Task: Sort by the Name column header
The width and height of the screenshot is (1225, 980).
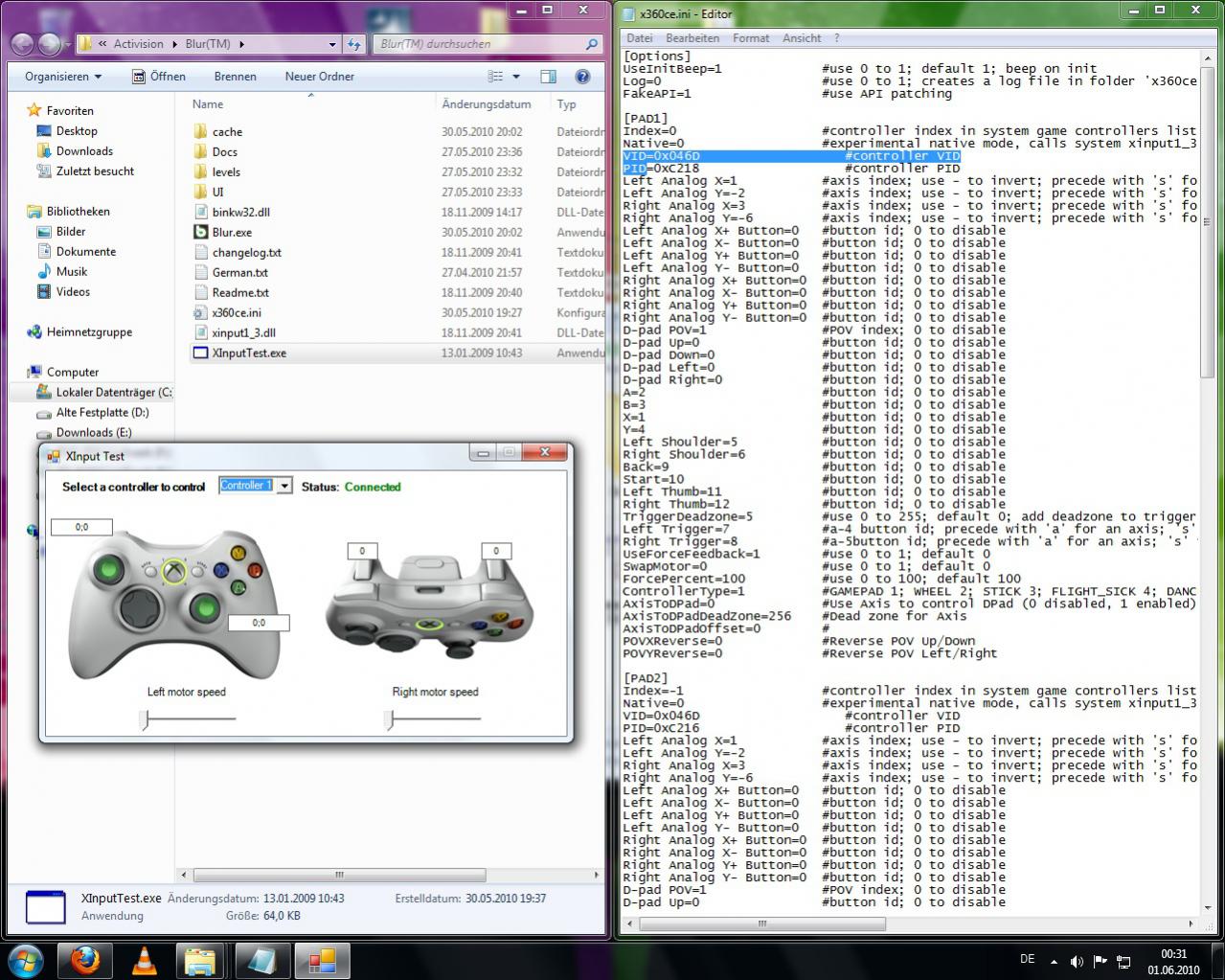Action: pyautogui.click(x=207, y=104)
